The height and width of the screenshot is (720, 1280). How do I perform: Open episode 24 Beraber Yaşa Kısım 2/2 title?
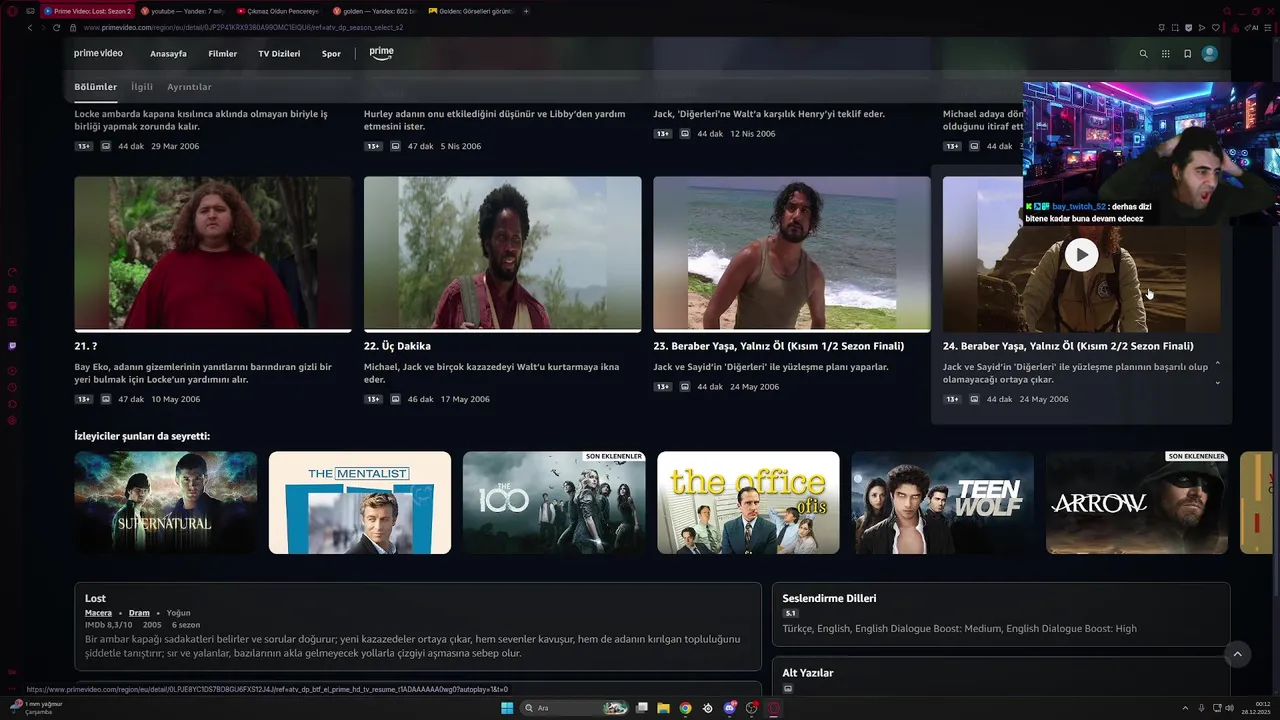click(1068, 346)
